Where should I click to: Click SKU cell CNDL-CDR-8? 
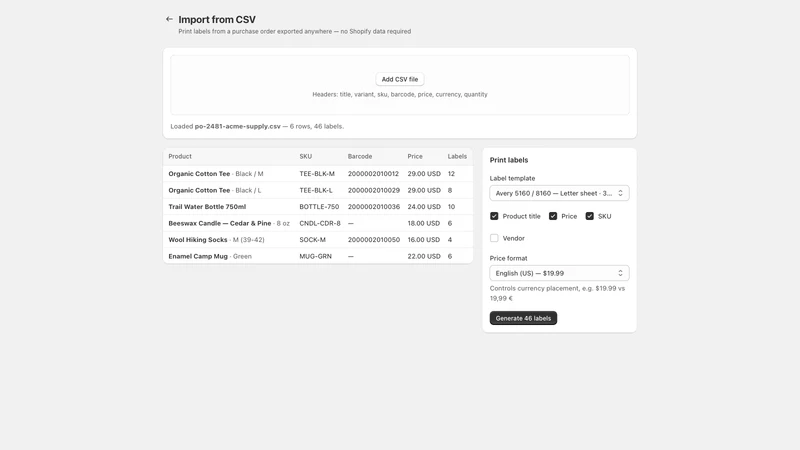[x=320, y=223]
